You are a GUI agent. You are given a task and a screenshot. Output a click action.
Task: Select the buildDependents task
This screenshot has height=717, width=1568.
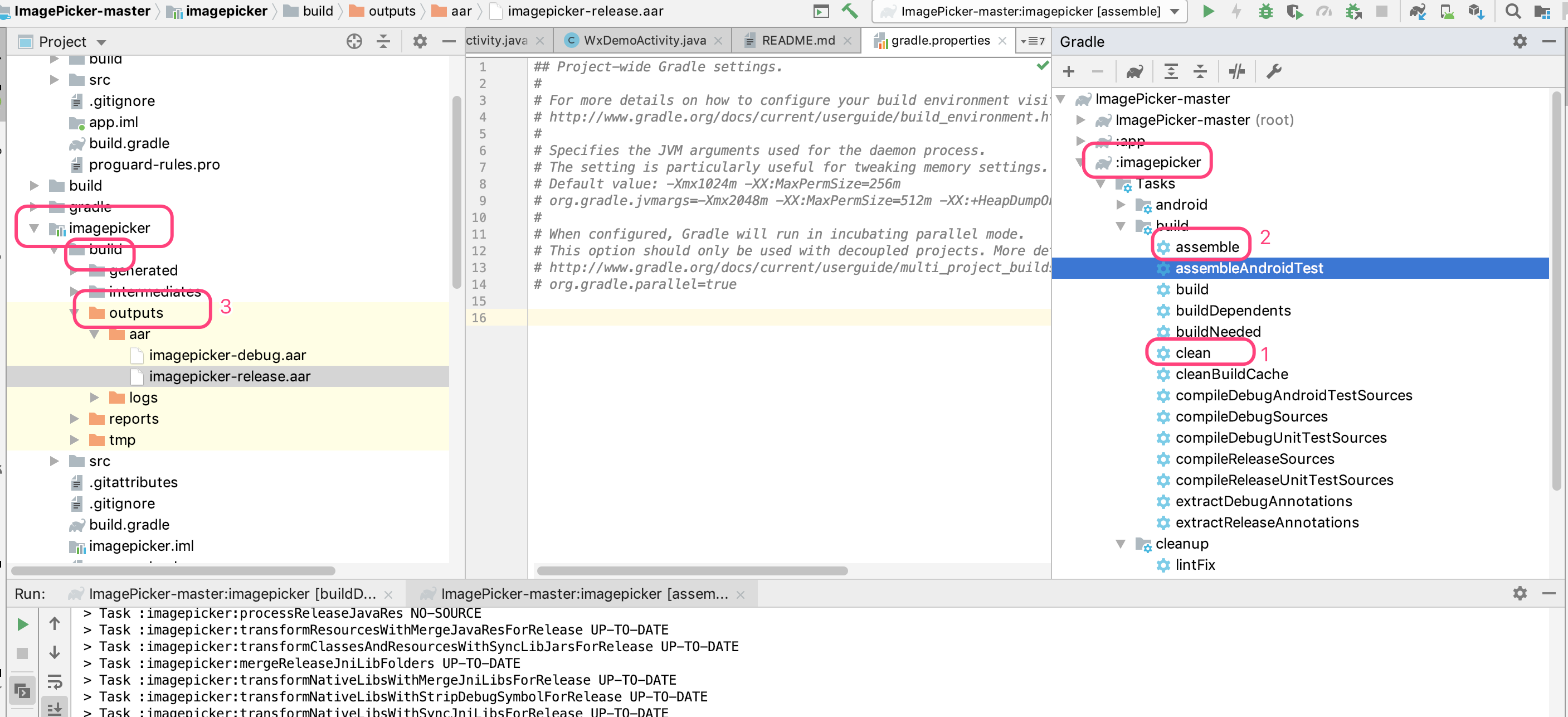tap(1232, 311)
